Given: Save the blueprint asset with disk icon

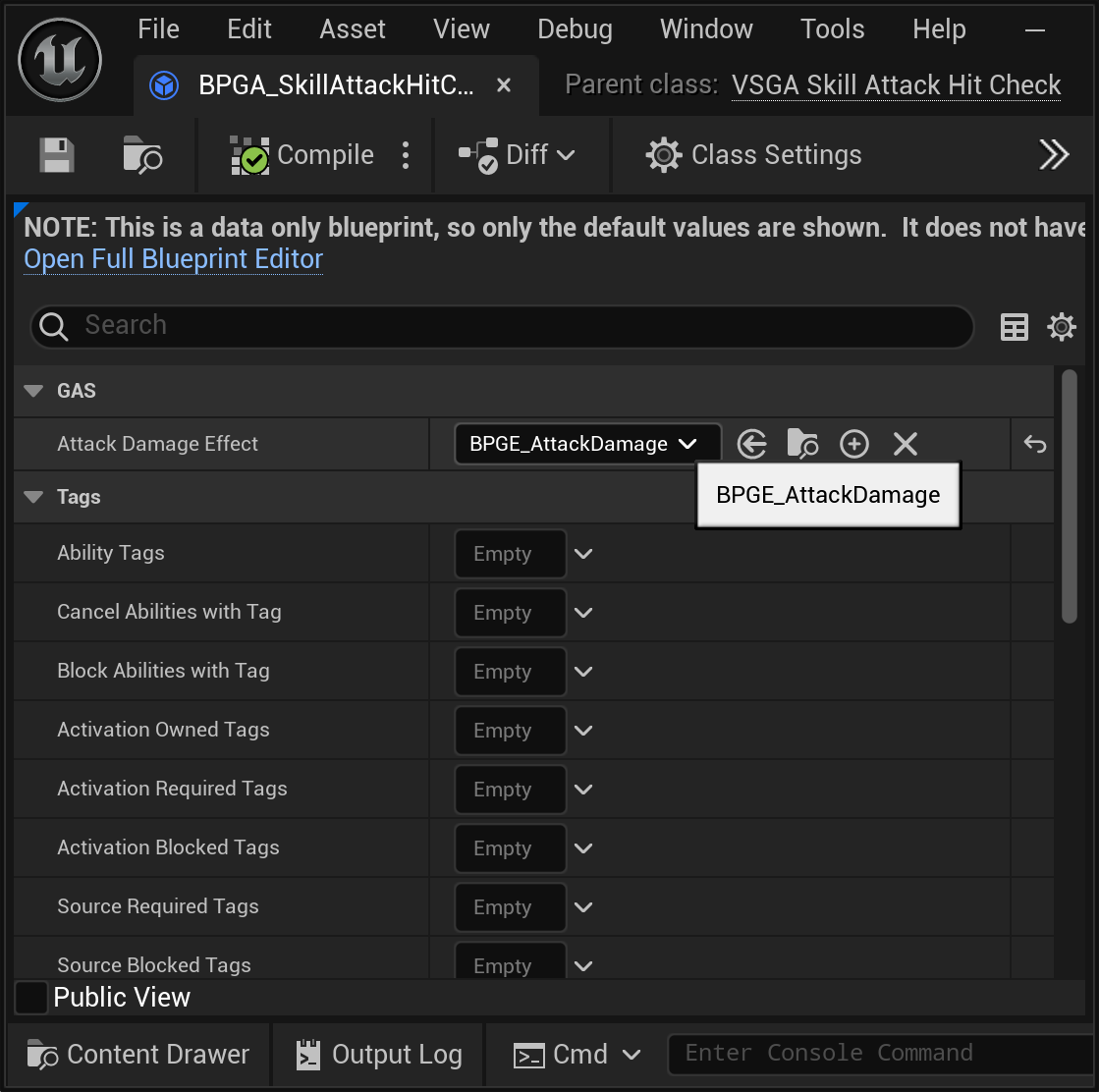Looking at the screenshot, I should (x=57, y=155).
